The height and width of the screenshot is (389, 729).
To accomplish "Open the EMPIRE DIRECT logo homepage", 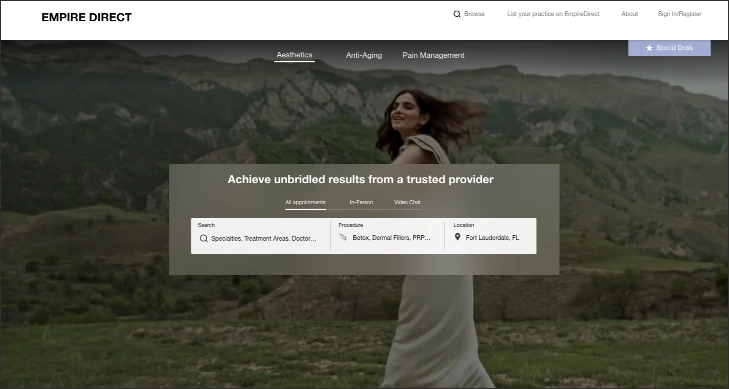I will click(x=86, y=17).
